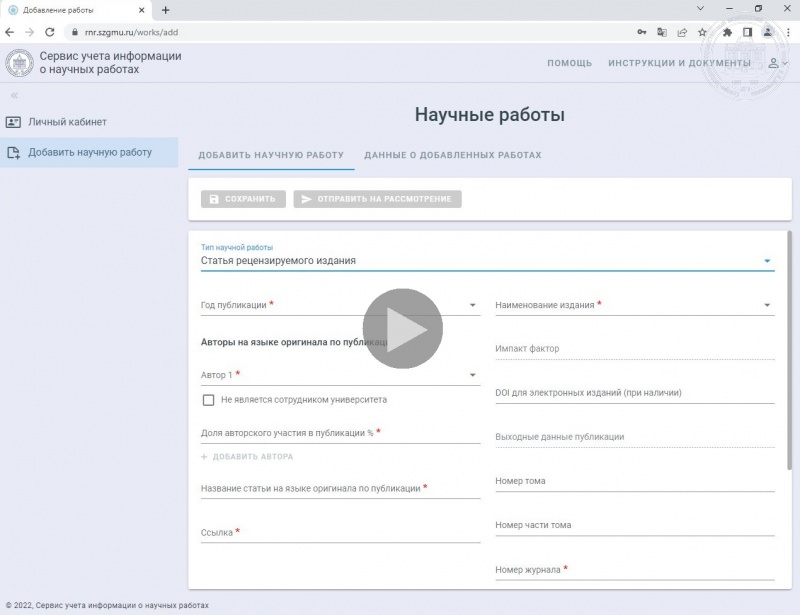Viewport: 800px width, 615px height.
Task: Open the extensions puzzle icon
Action: point(727,32)
